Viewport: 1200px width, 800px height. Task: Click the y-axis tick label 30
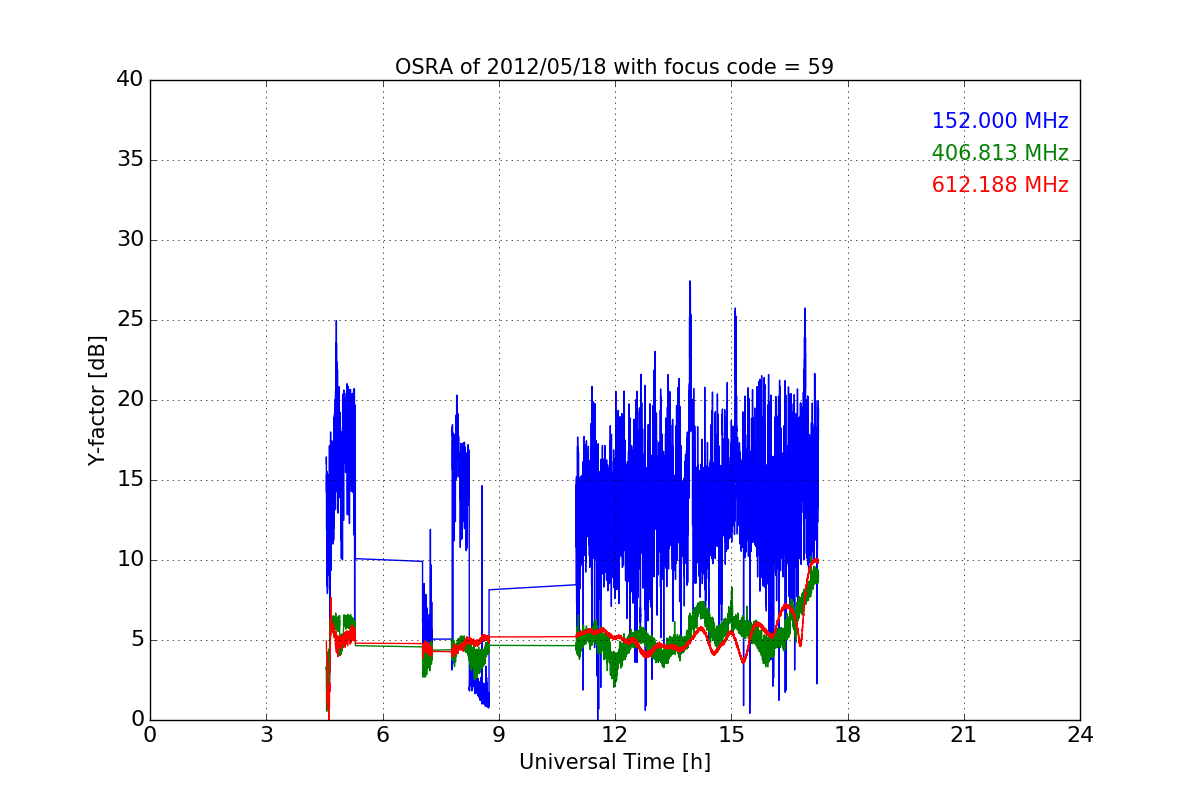130,240
